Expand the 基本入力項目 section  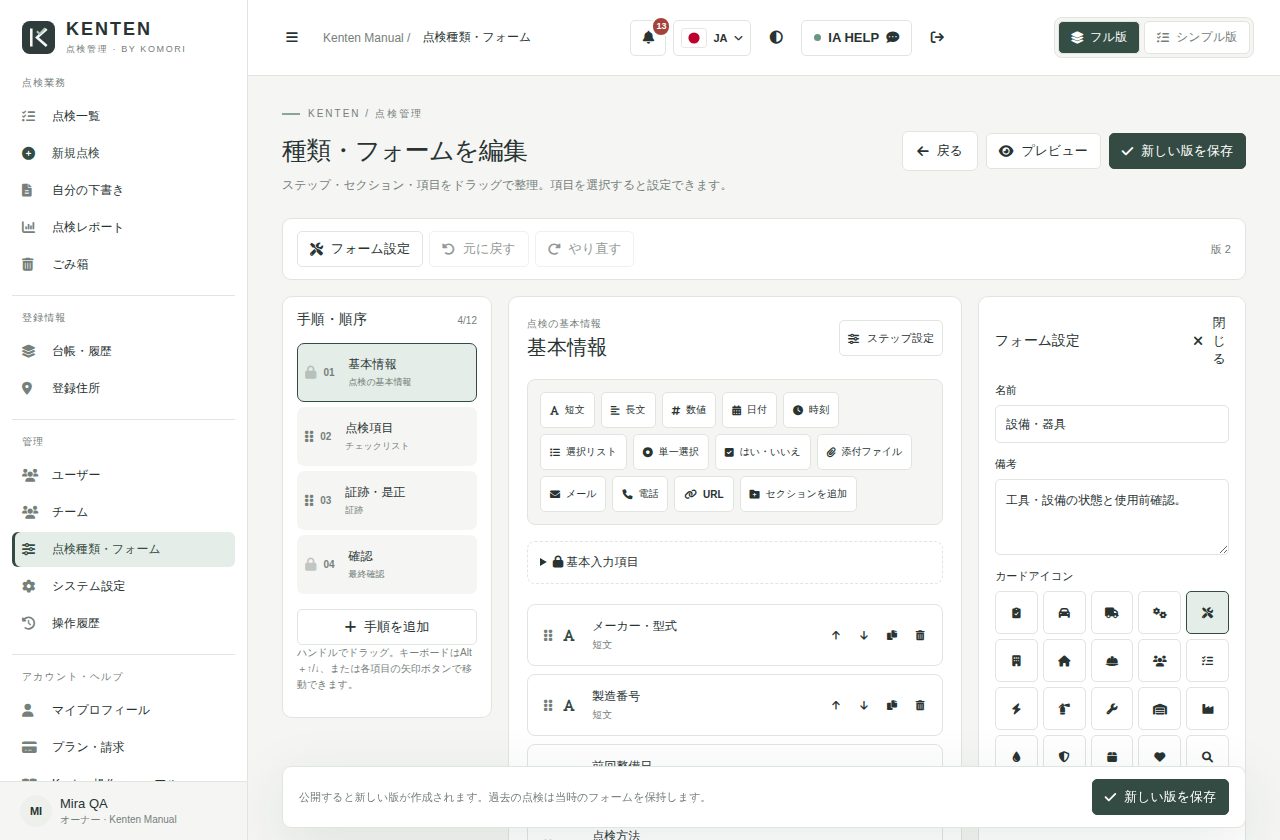point(735,562)
